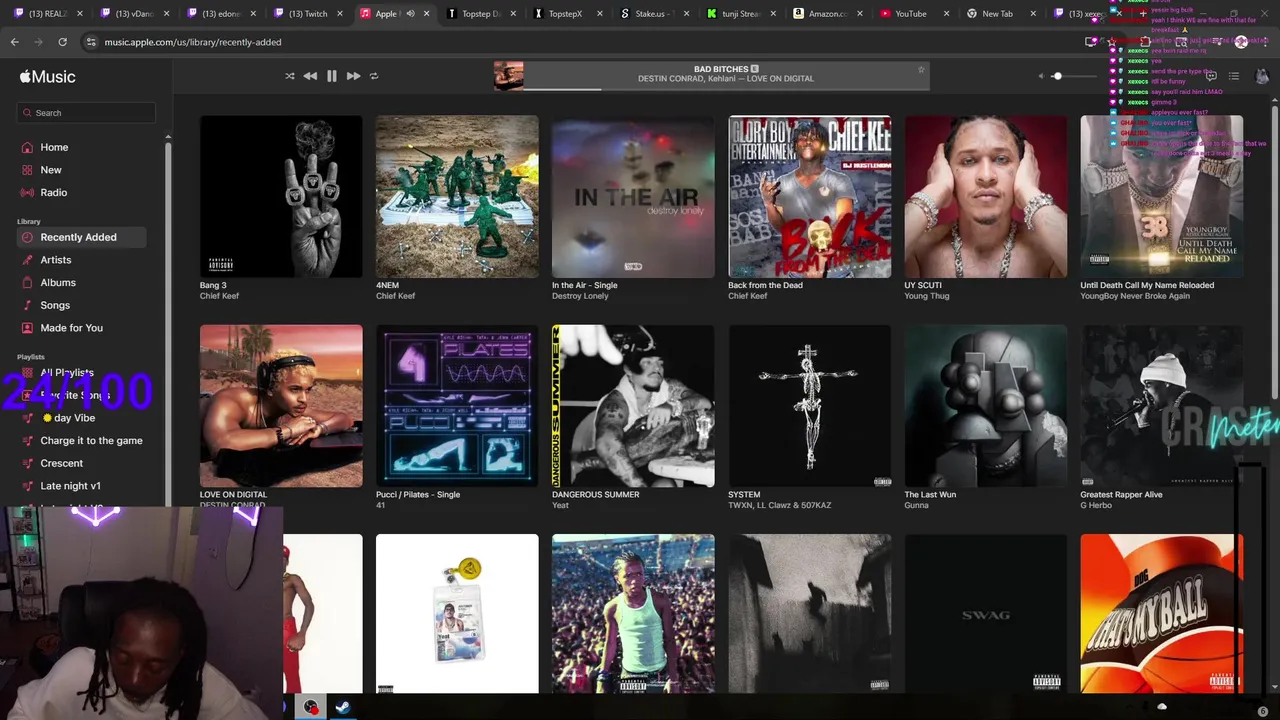
Task: Open Home in the sidebar
Action: click(81, 147)
